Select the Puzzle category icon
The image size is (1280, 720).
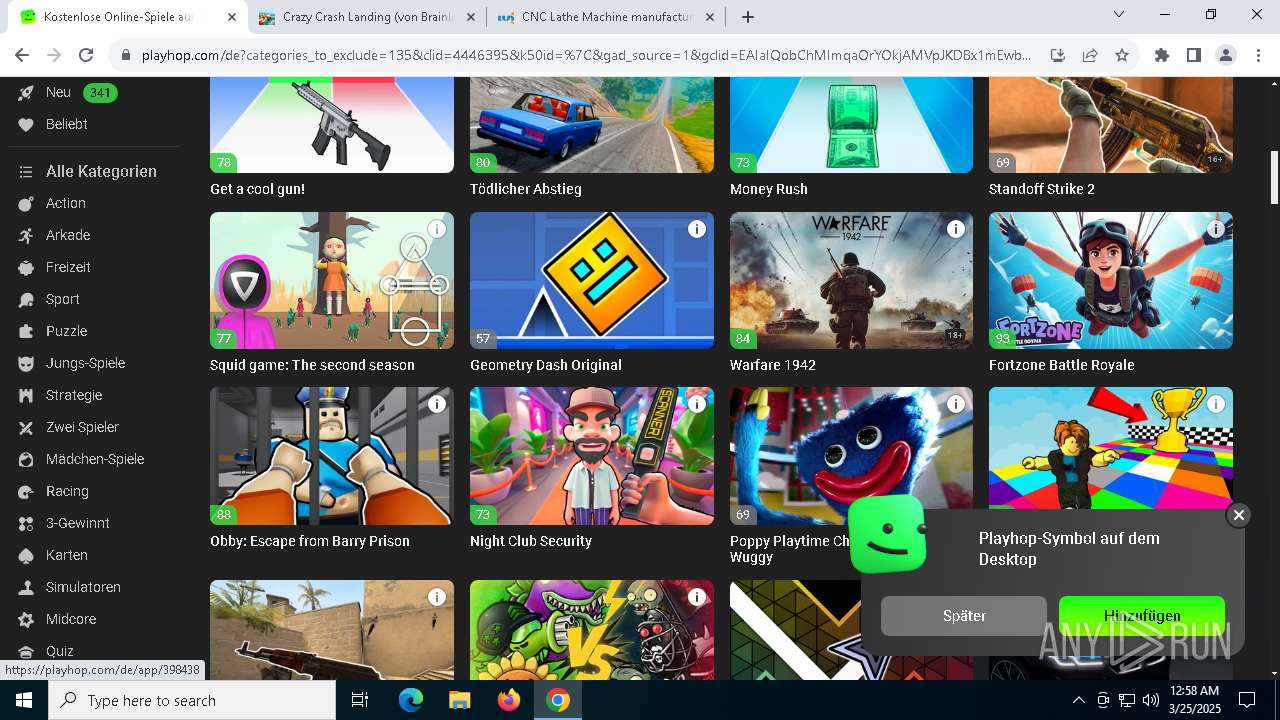coord(26,331)
